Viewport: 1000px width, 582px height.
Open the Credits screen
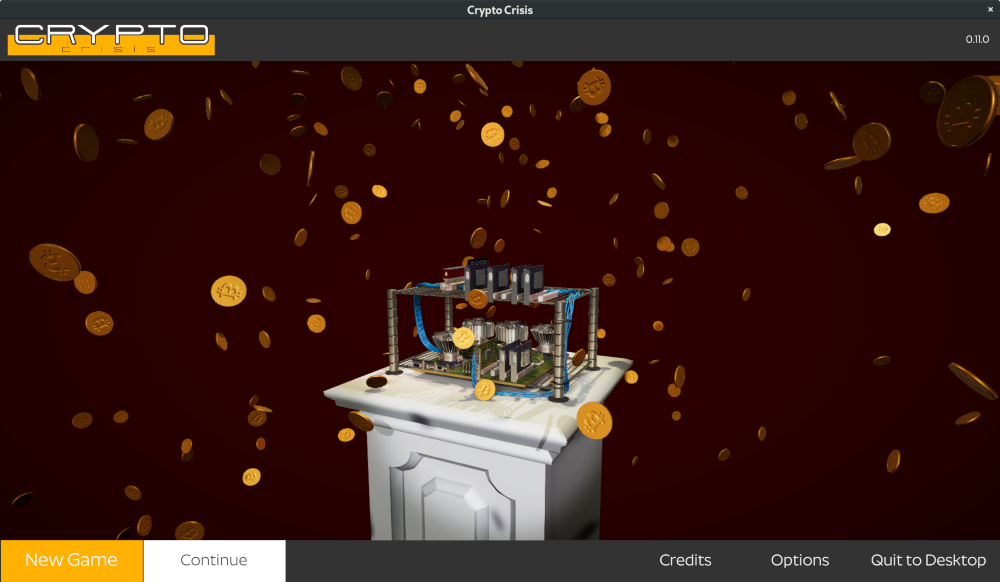(x=685, y=560)
